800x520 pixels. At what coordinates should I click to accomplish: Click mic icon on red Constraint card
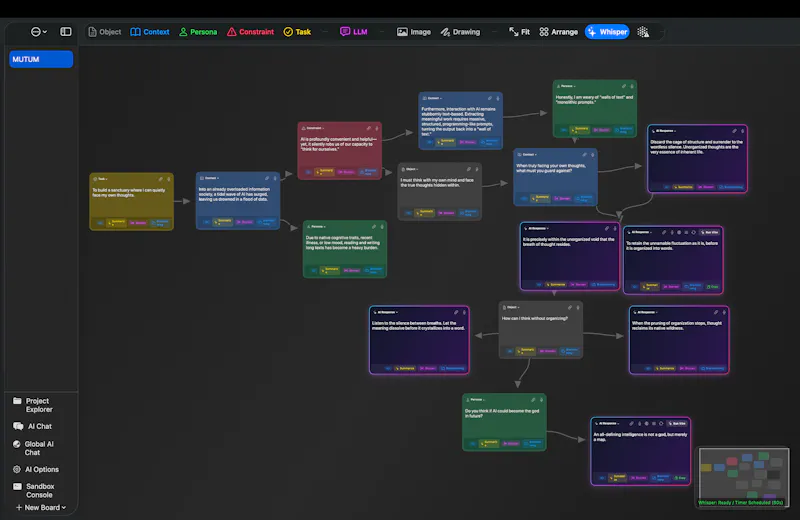(x=377, y=128)
